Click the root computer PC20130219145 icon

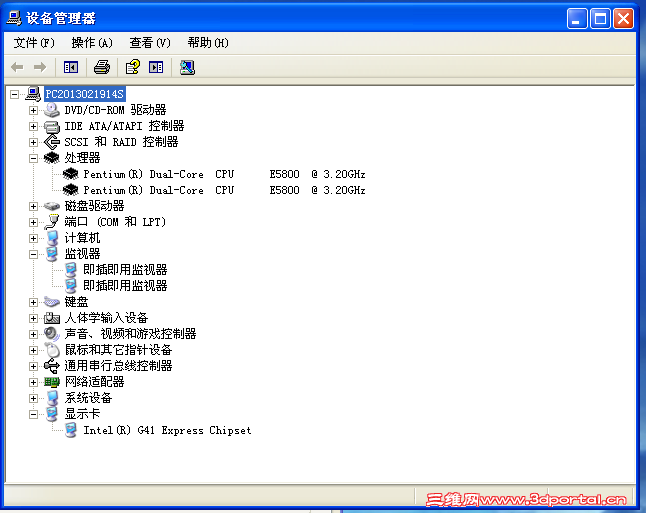tap(33, 94)
